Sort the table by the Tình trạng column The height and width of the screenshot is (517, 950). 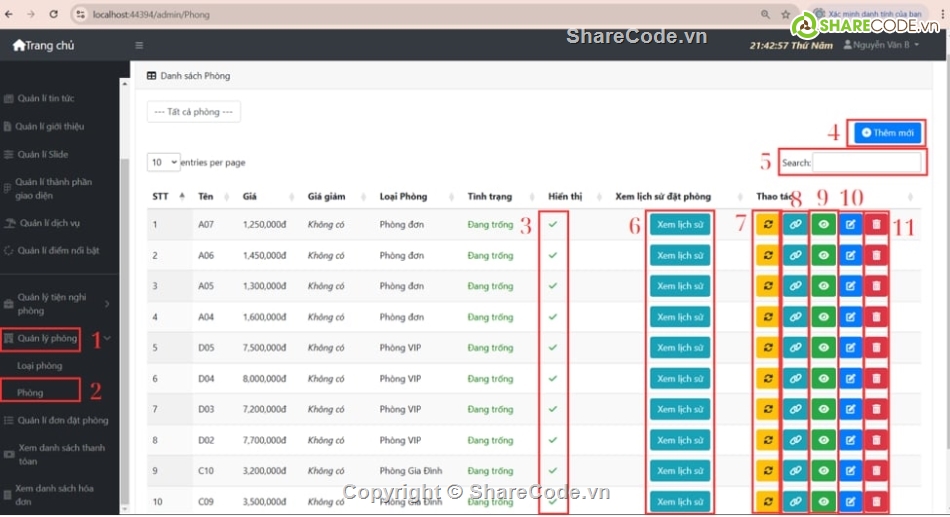[500, 196]
